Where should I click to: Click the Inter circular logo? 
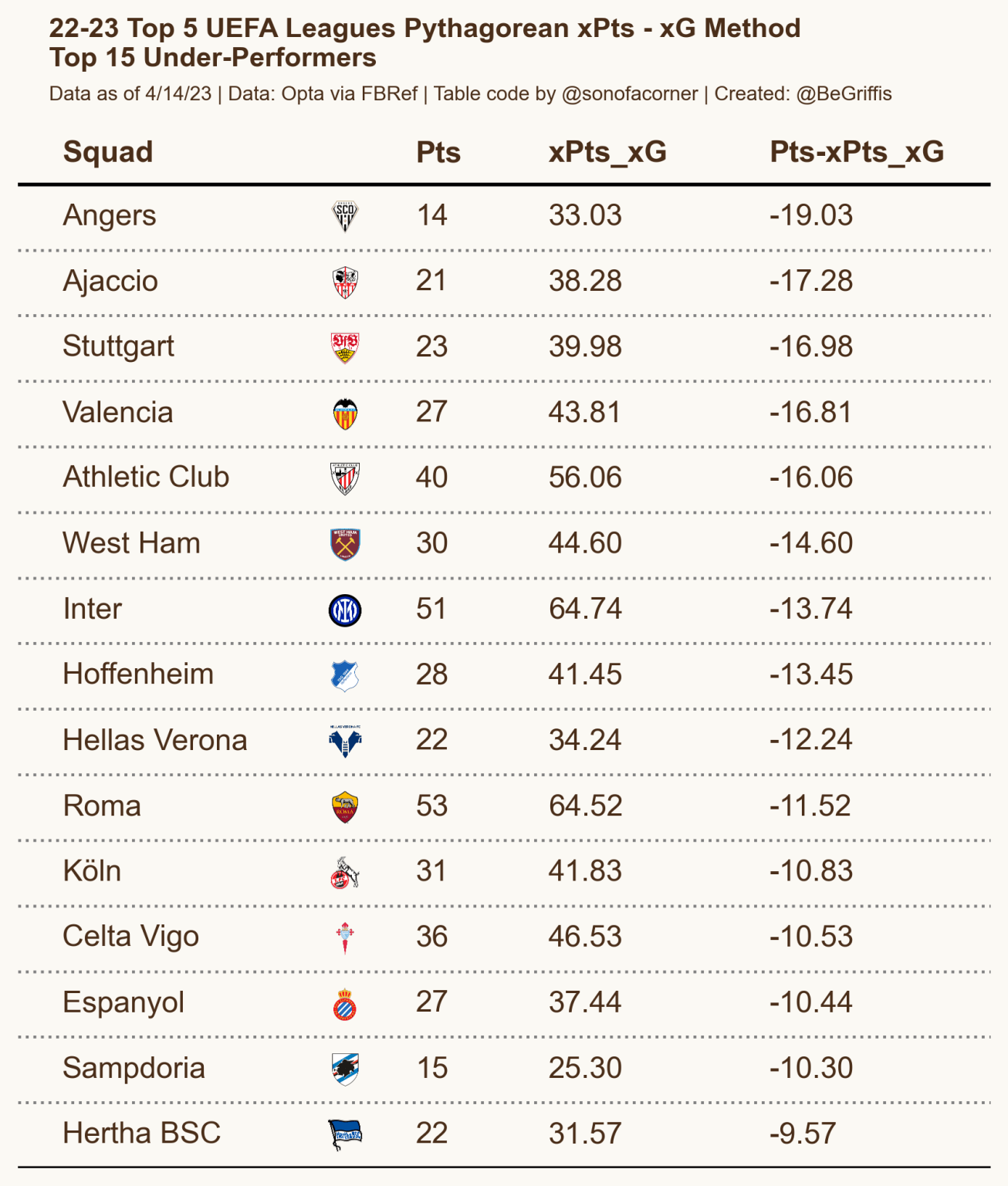click(345, 610)
